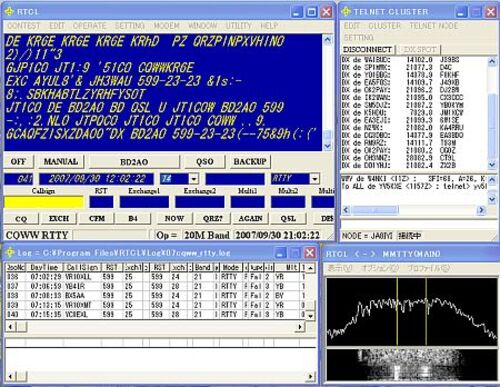The image size is (500, 387).
Task: Open the CONTEST menu
Action: click(x=23, y=26)
